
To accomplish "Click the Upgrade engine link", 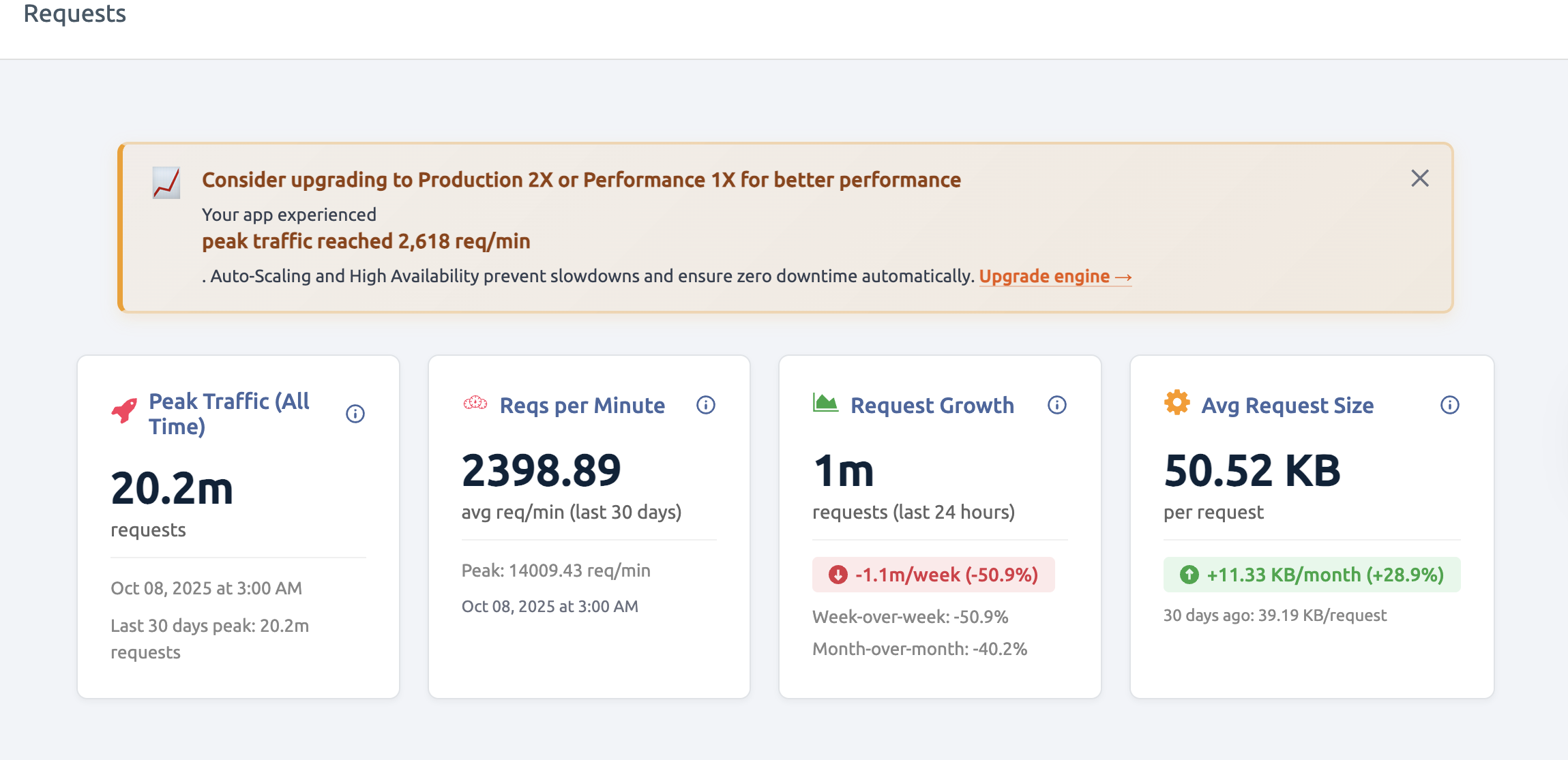I will coord(1054,276).
